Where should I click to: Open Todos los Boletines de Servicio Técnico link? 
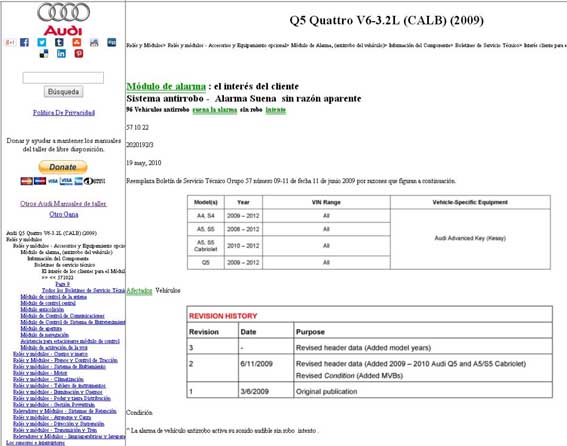pyautogui.click(x=84, y=290)
